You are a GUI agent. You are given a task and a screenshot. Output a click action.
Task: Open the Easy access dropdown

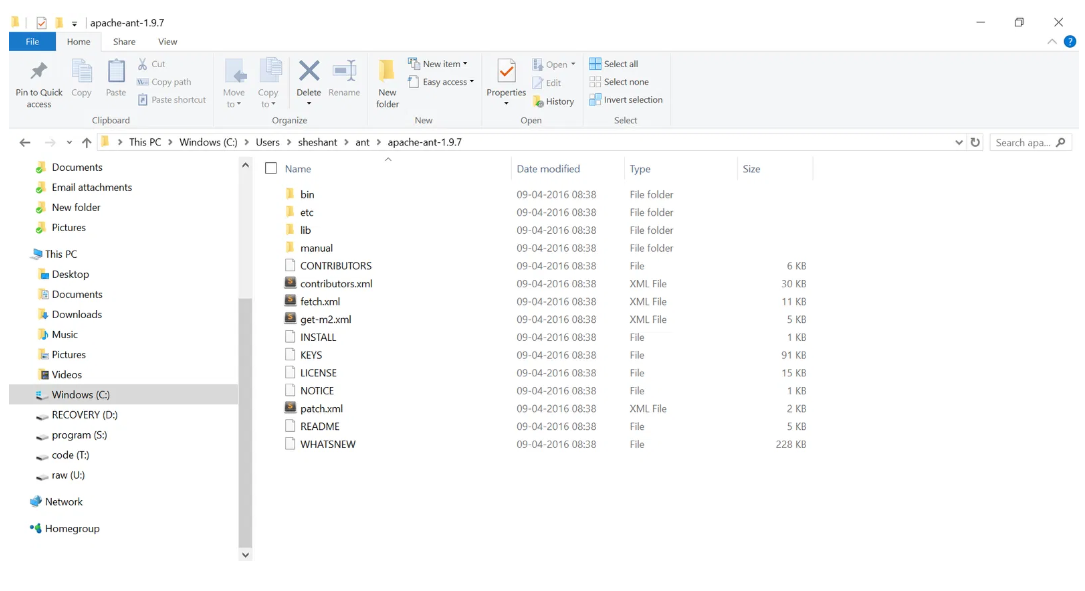pyautogui.click(x=442, y=82)
